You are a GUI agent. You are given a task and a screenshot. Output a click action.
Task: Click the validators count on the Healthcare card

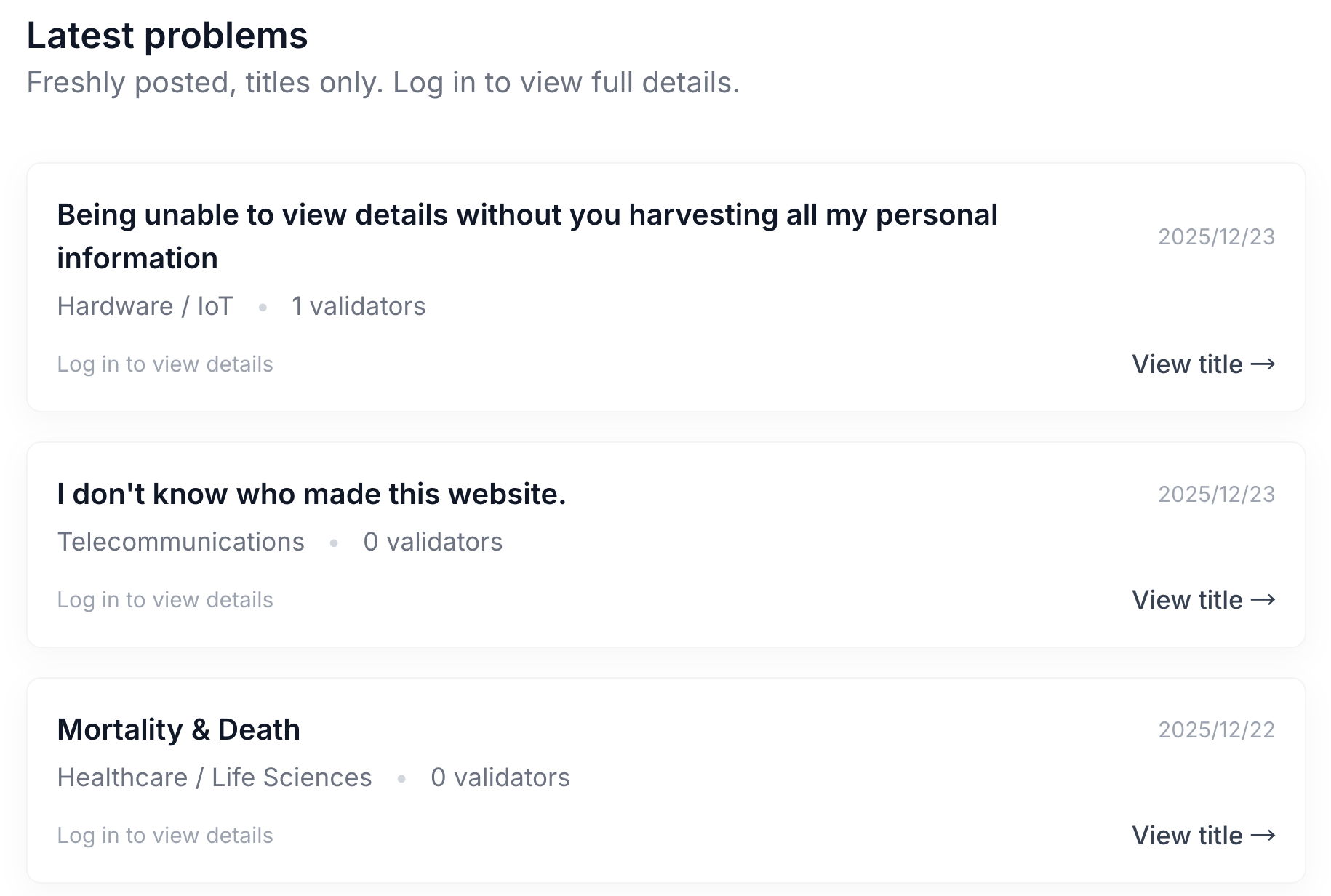tap(500, 777)
